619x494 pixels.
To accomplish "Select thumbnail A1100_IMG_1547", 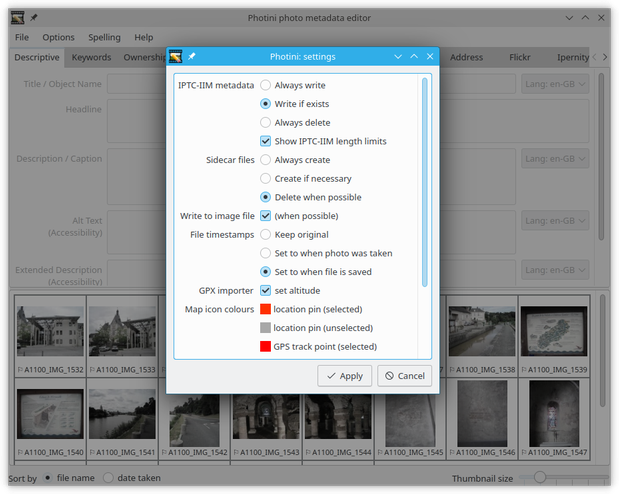I will 554,419.
